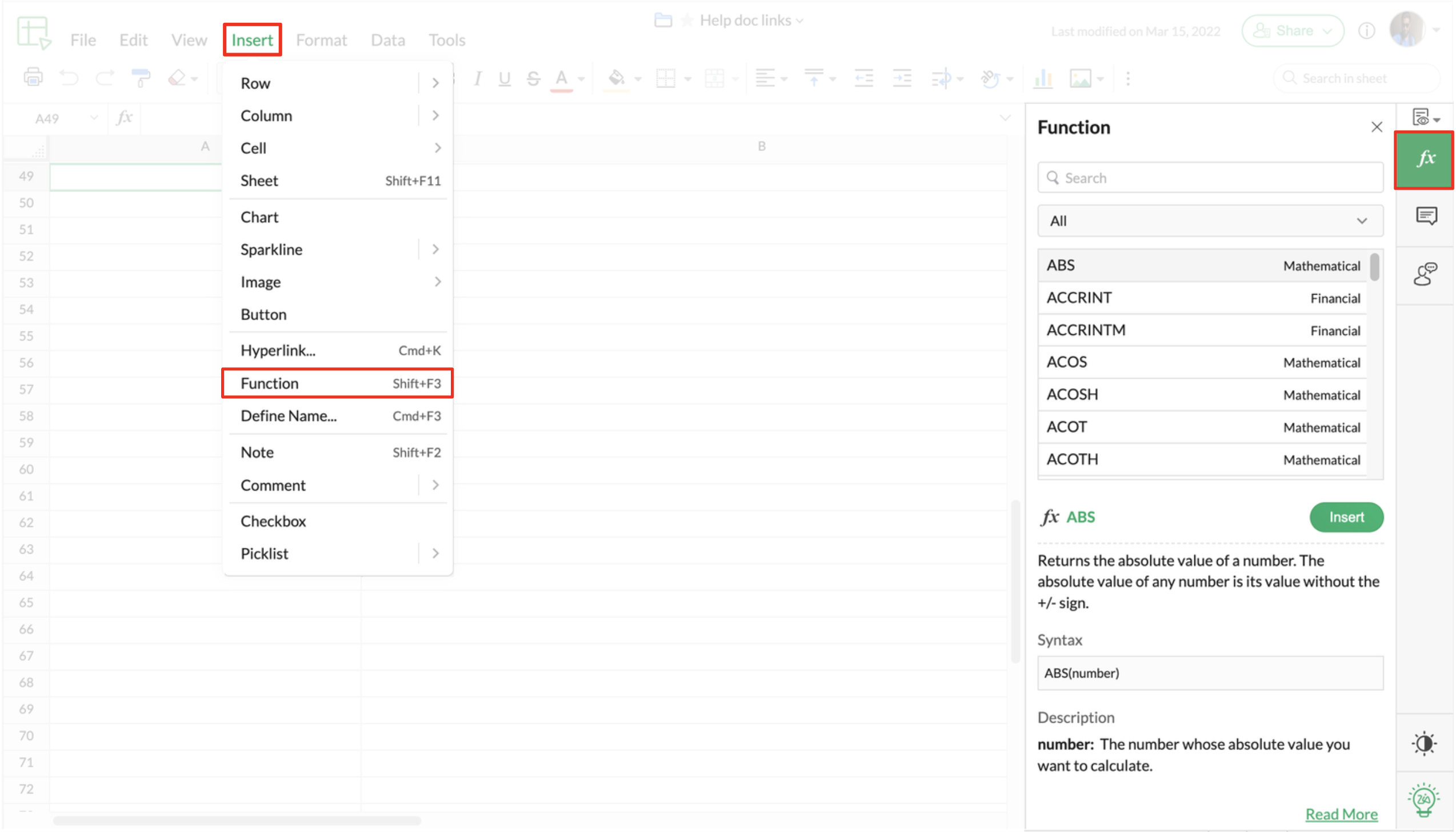
Task: Expand the All category dropdown
Action: pos(1210,221)
